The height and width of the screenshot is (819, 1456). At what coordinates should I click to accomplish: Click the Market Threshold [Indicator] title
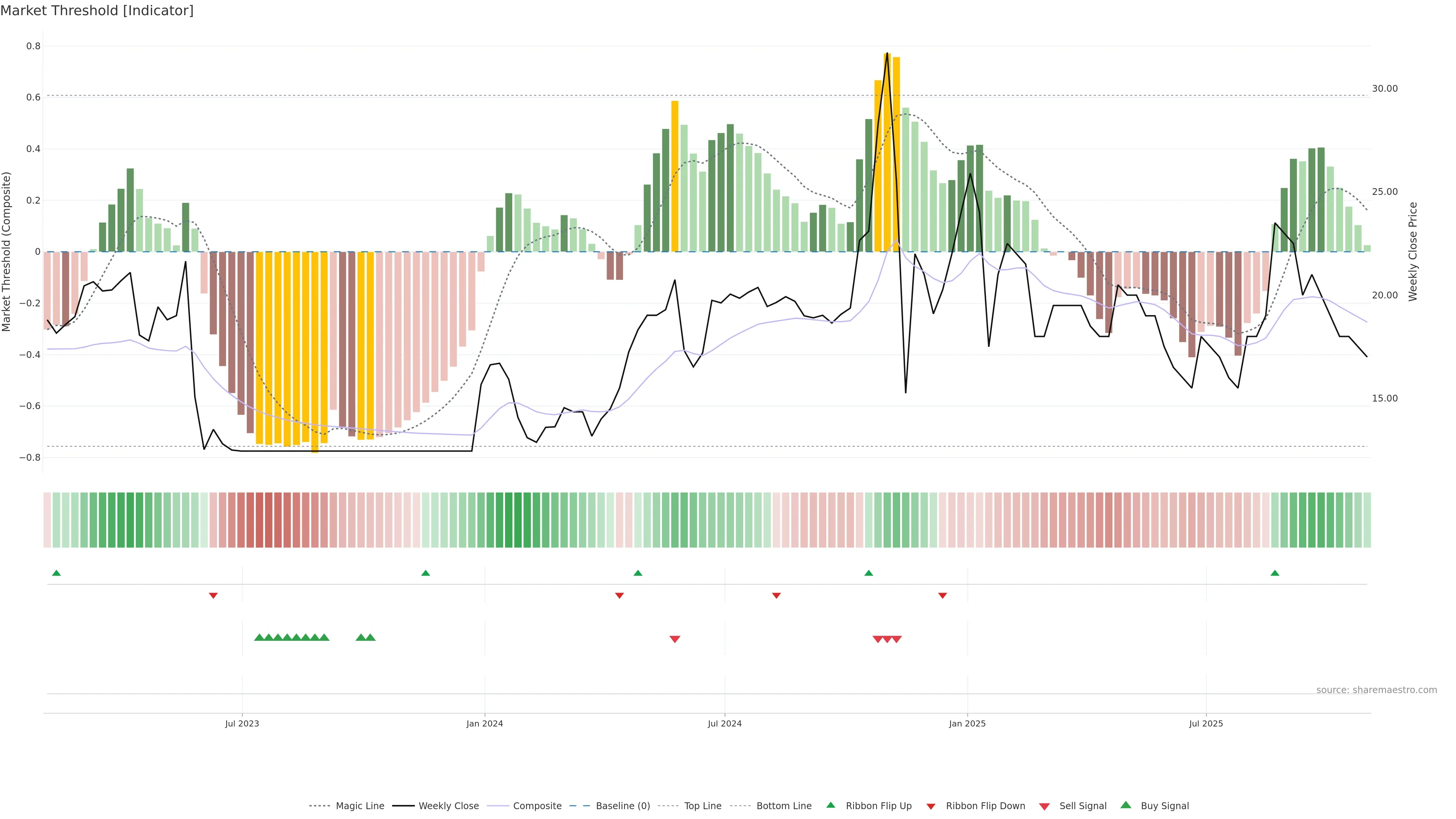(x=97, y=10)
